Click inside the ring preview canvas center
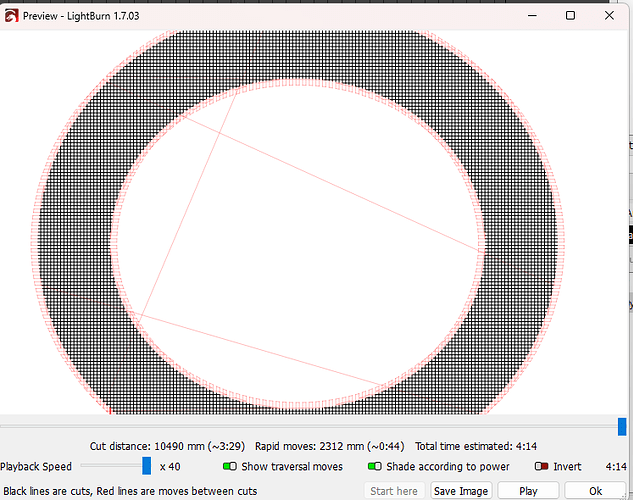Screen dimensions: 633x500 point(298,244)
